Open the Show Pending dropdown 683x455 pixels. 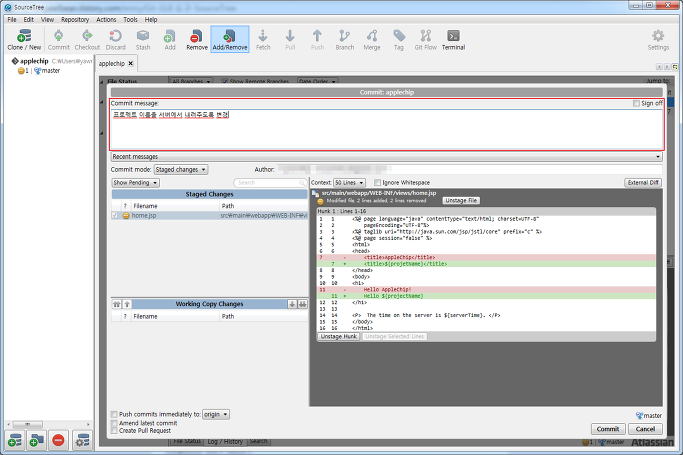[x=135, y=182]
